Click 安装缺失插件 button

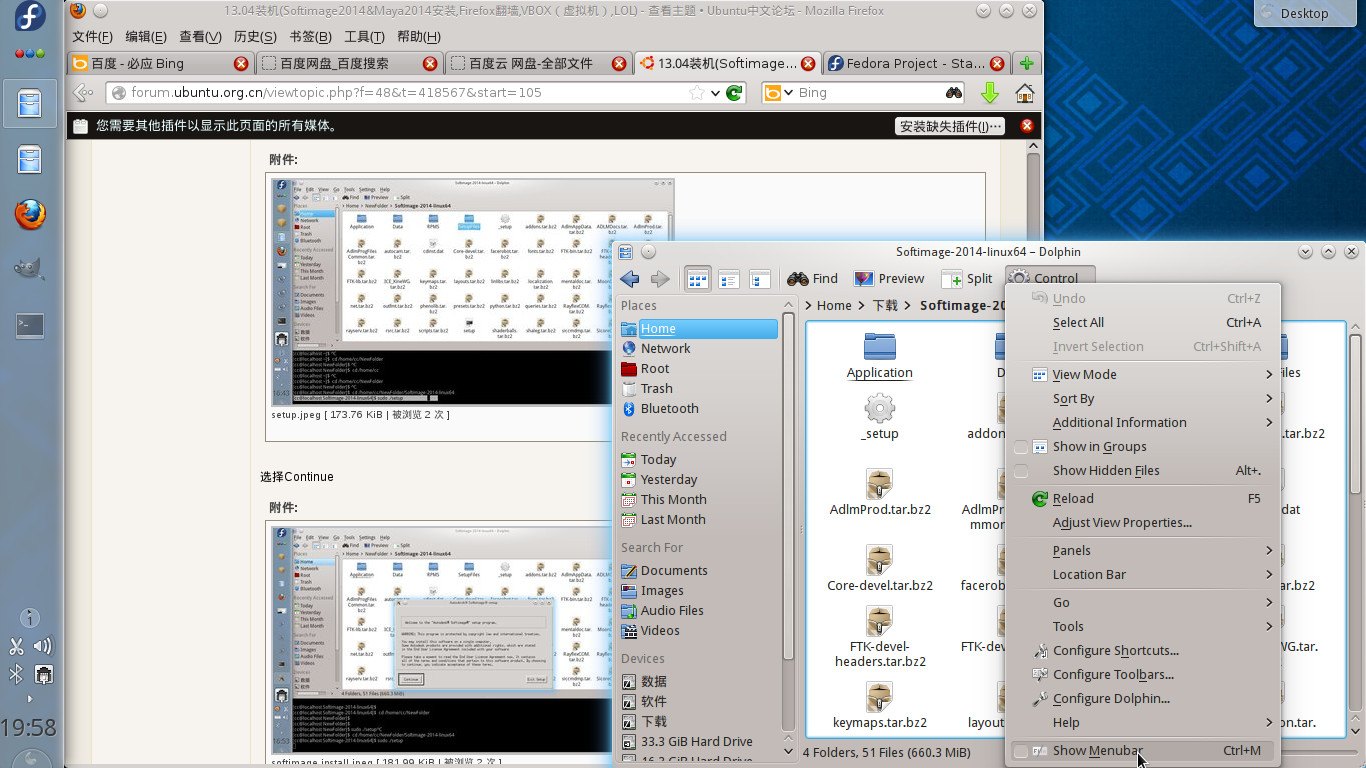pyautogui.click(x=950, y=126)
